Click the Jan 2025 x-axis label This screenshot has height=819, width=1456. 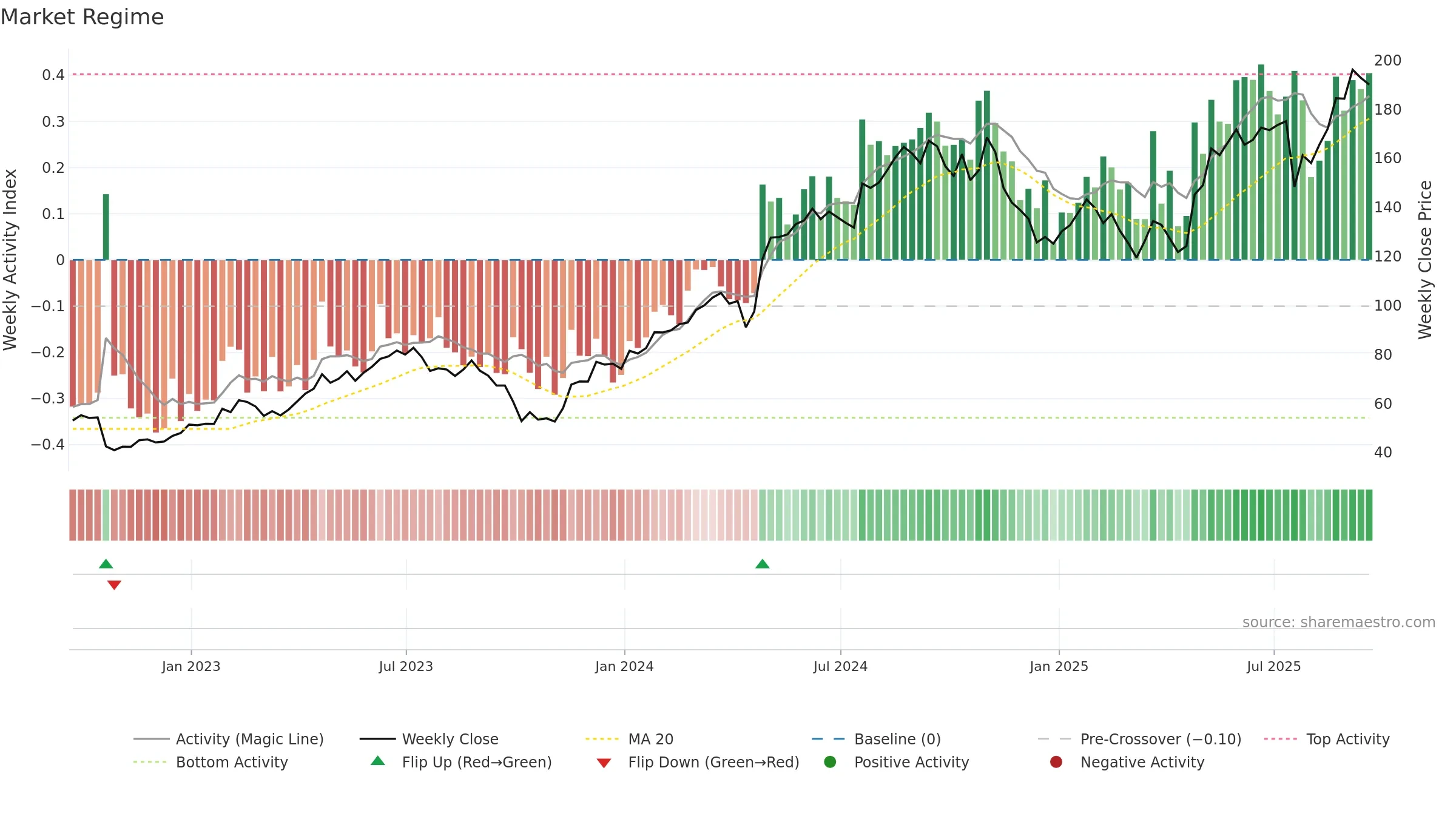tap(1059, 667)
